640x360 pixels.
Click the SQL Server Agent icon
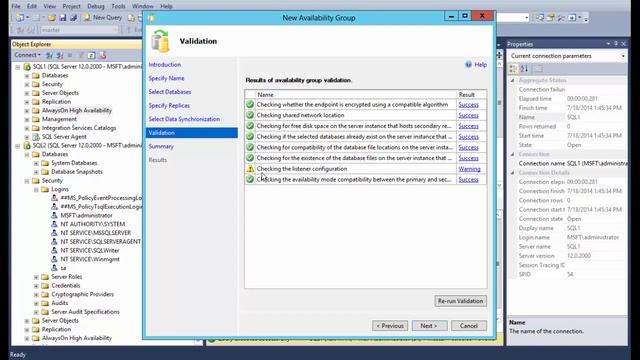36,137
